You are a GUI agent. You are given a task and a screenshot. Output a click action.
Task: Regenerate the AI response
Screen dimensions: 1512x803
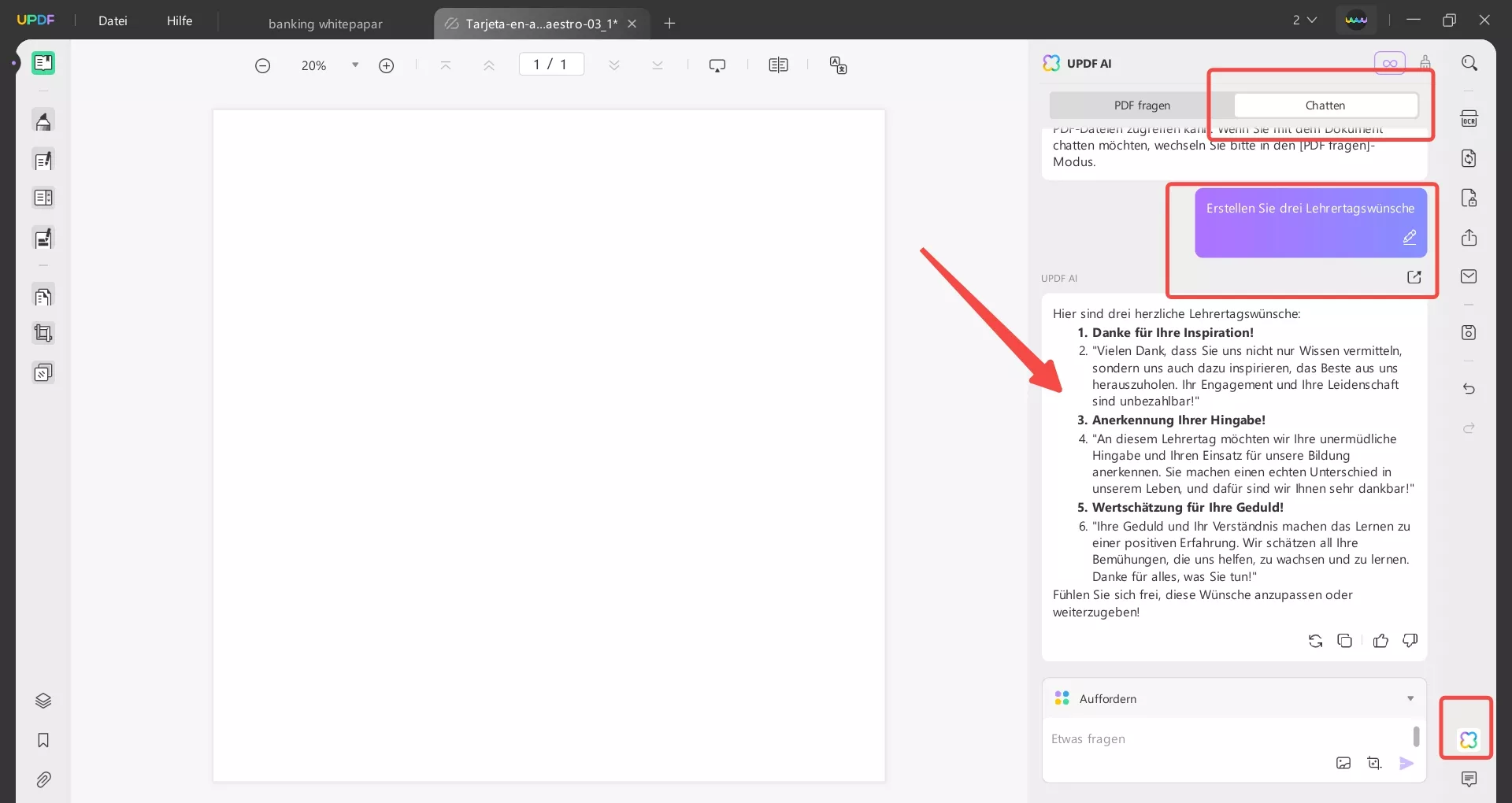tap(1315, 641)
